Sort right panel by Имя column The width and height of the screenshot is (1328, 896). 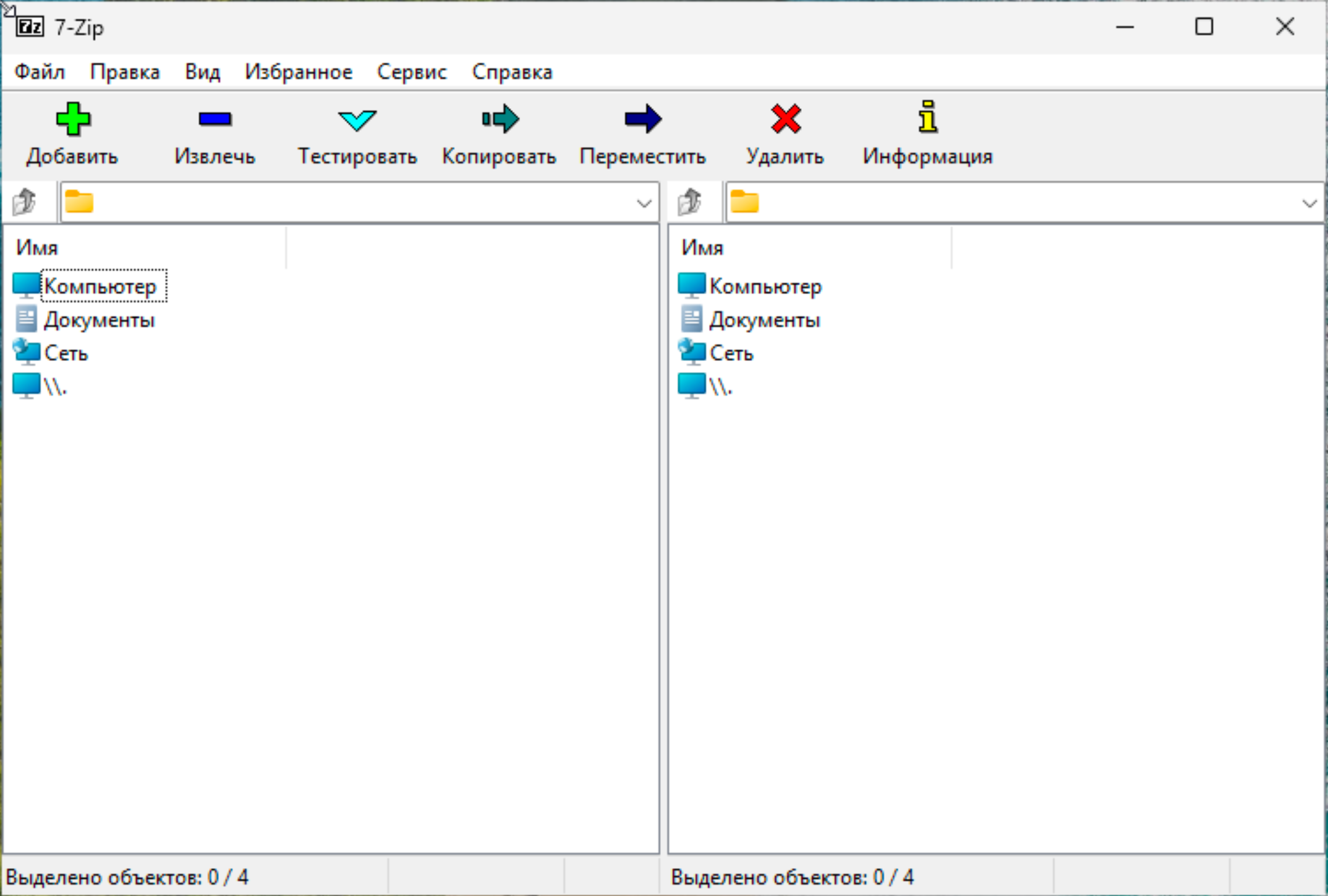(811, 247)
